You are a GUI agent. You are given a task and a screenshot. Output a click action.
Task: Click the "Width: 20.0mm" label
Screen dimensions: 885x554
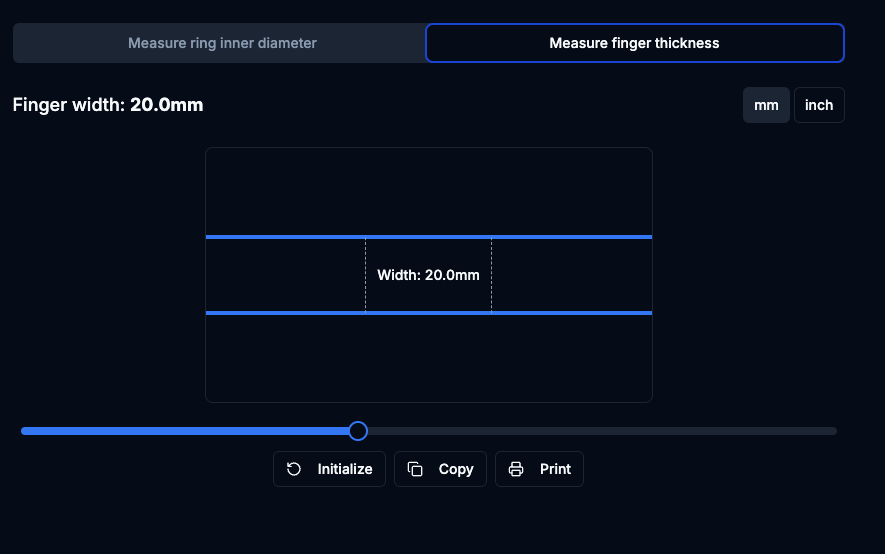coord(428,275)
